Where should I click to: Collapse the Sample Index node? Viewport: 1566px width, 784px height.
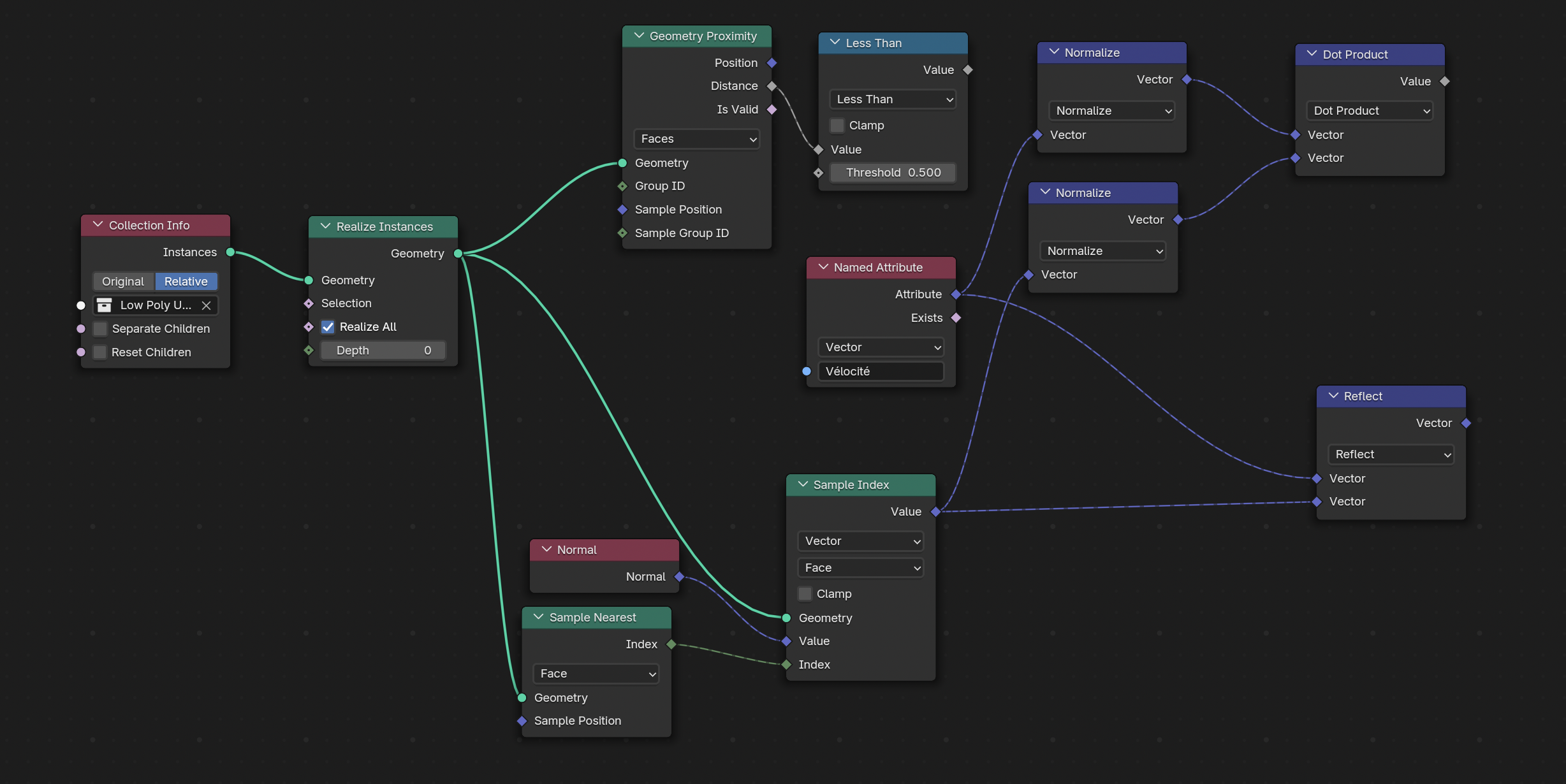[x=802, y=484]
